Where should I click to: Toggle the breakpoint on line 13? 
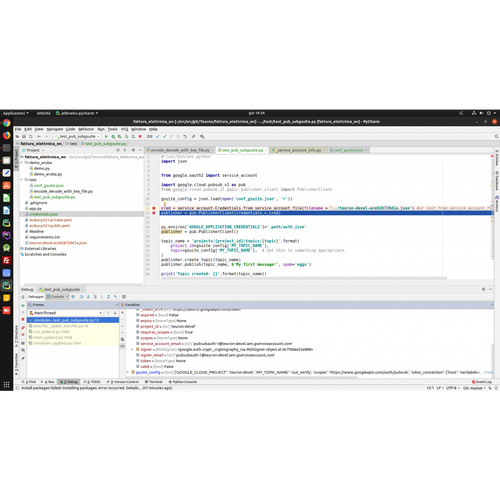154,213
